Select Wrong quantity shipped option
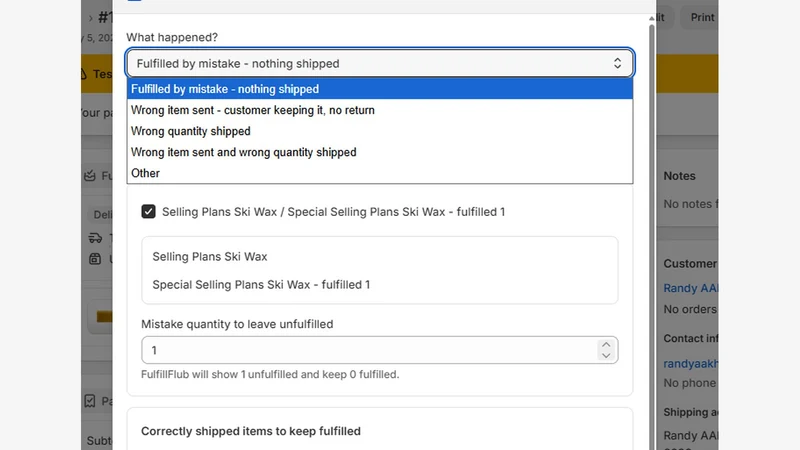The height and width of the screenshot is (450, 800). tap(380, 131)
